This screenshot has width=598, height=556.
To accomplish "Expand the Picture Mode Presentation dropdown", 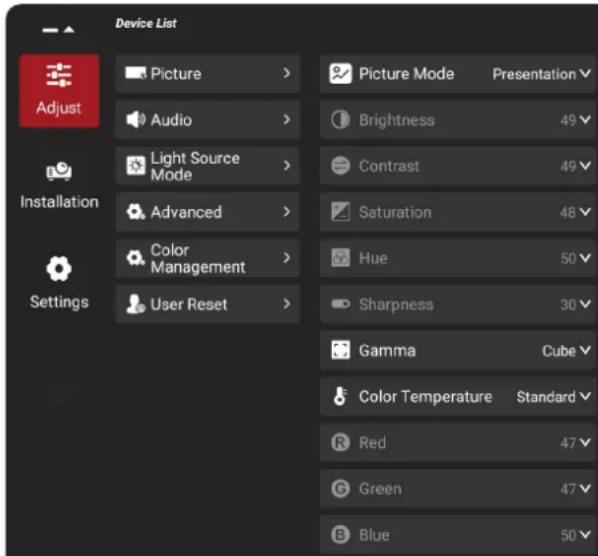I will (x=542, y=74).
